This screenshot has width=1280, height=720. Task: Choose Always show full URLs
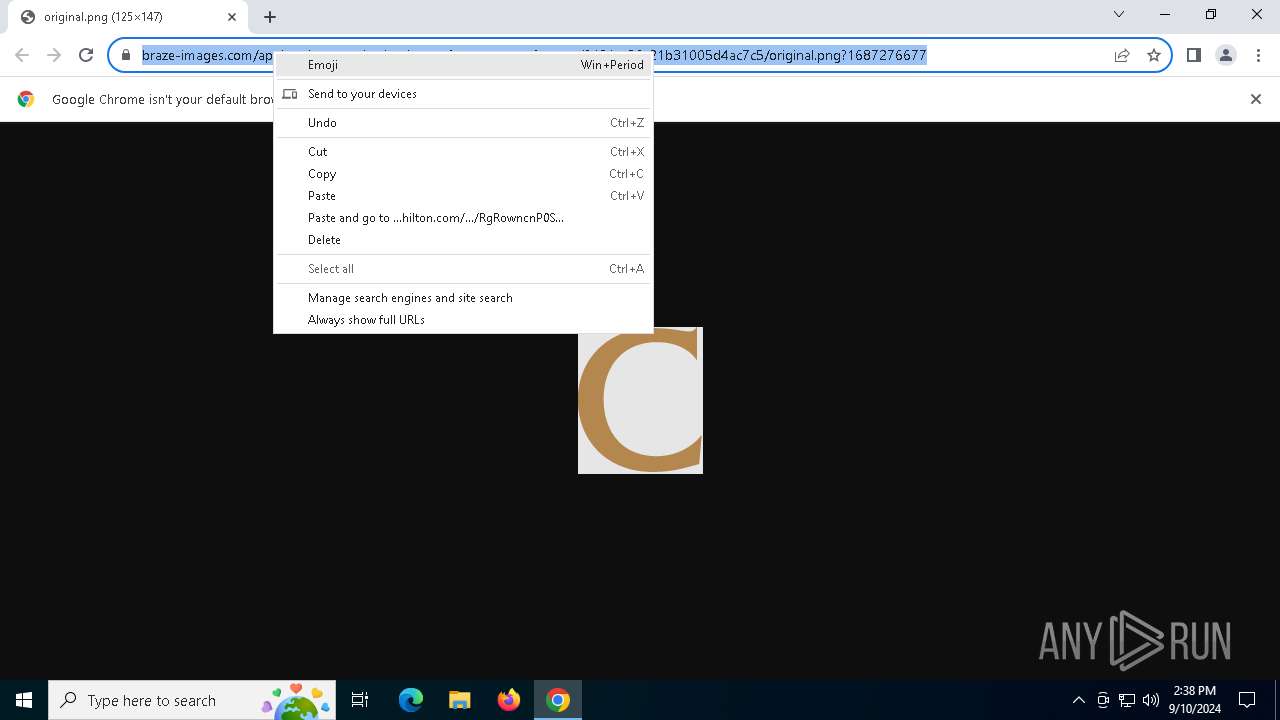point(463,320)
